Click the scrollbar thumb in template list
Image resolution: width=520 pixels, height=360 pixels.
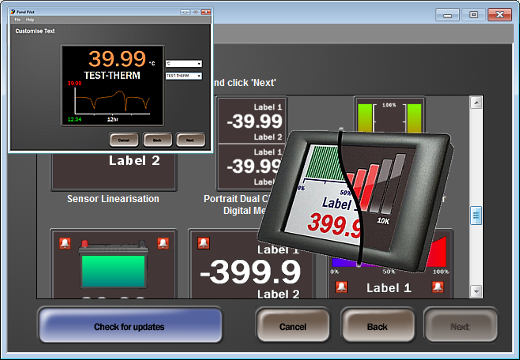(x=476, y=215)
